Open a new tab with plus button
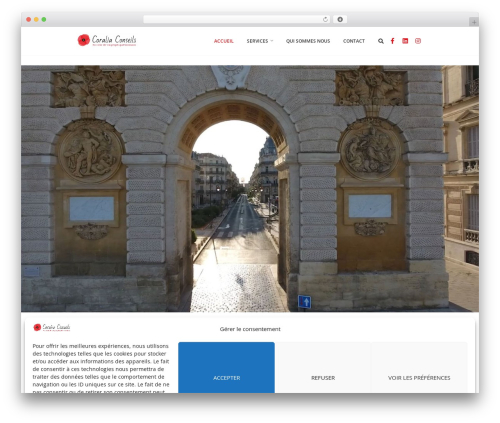Screen dimensions: 500x423 pos(474,22)
